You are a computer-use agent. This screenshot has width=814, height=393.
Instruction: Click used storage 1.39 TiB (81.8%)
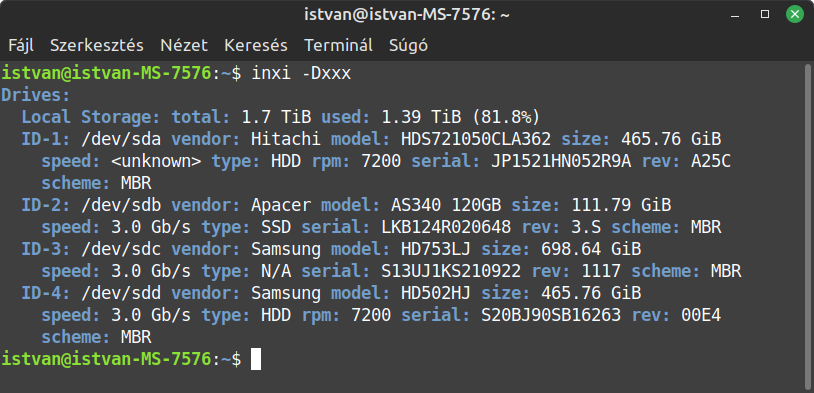[x=461, y=117]
